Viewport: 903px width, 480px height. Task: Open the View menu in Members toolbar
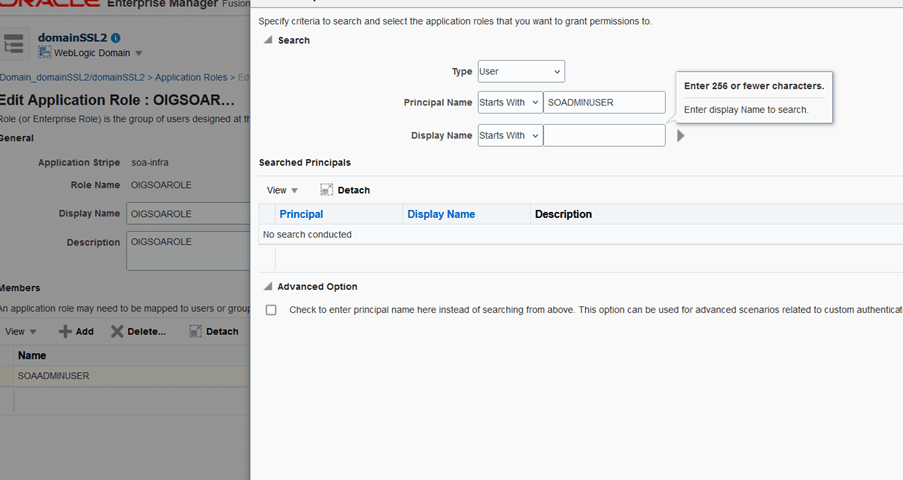[x=20, y=332]
